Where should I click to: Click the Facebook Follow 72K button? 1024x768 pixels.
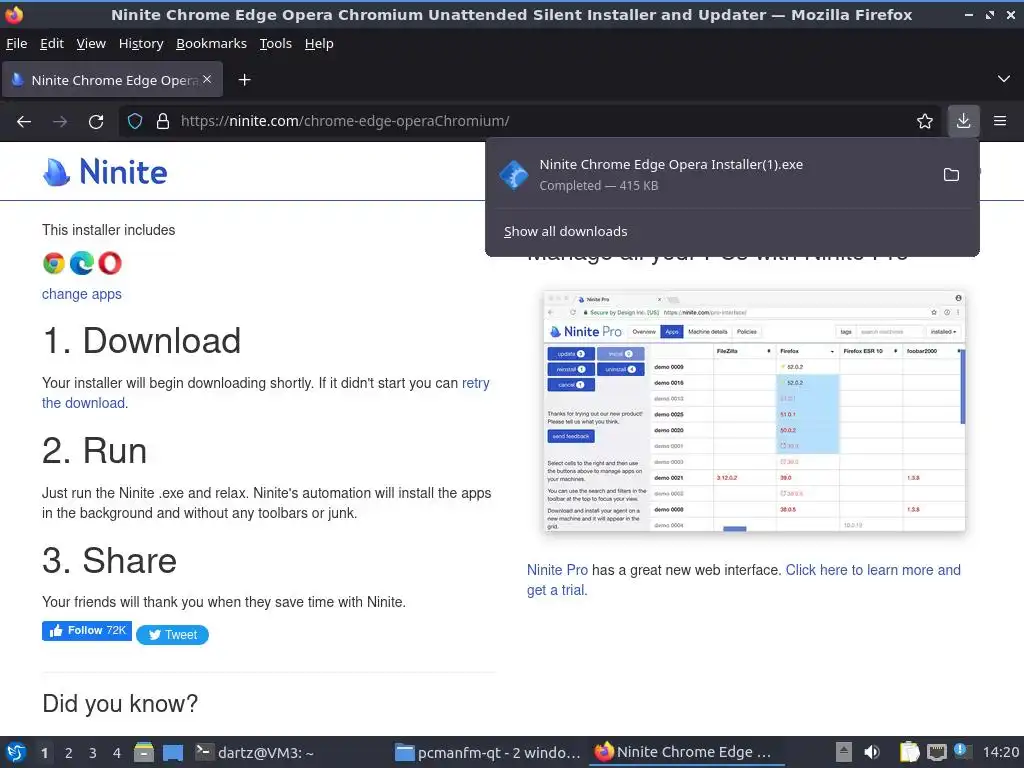87,631
